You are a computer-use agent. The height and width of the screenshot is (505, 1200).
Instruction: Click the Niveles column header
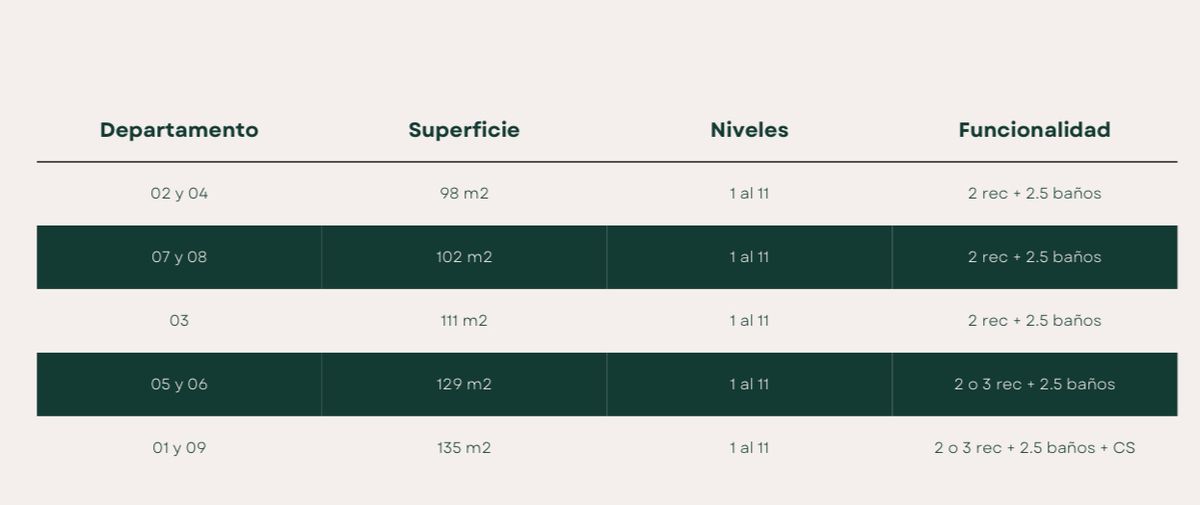point(749,130)
